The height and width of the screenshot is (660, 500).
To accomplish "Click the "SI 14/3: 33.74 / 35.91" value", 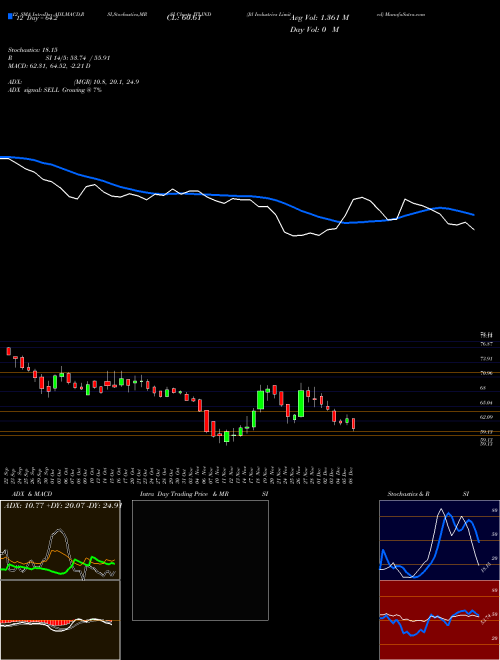I will point(78,58).
